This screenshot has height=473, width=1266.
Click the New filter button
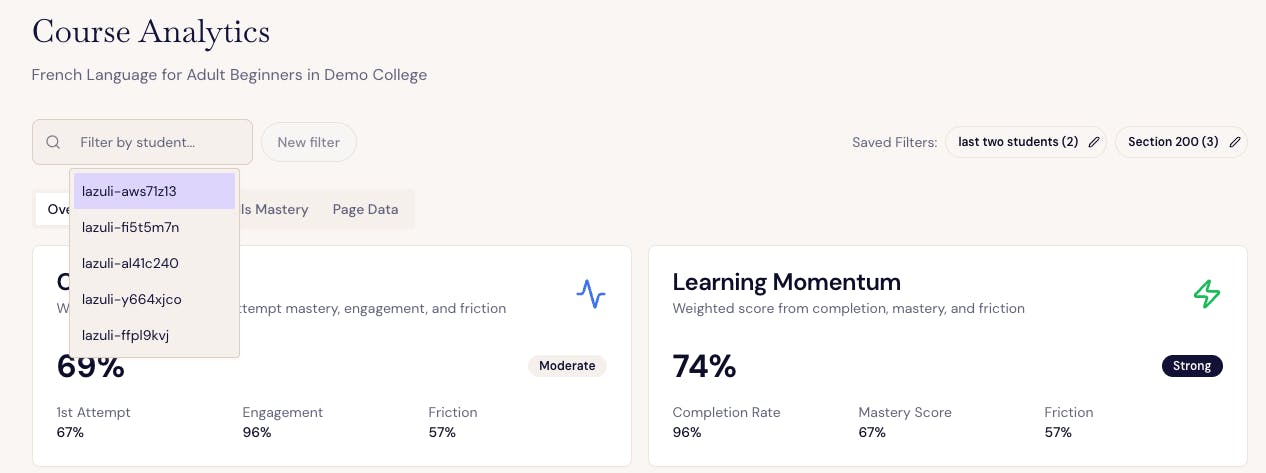308,142
